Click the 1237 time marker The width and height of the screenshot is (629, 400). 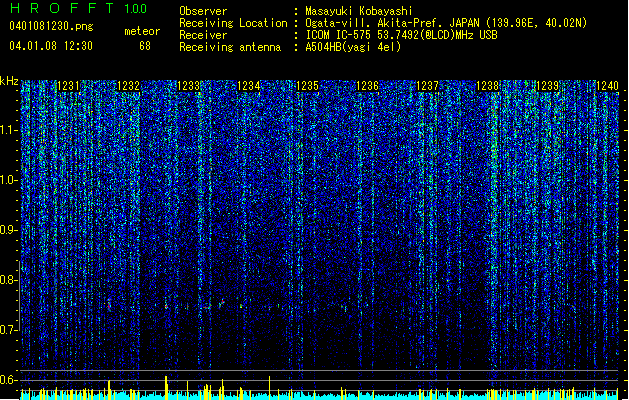(x=428, y=85)
